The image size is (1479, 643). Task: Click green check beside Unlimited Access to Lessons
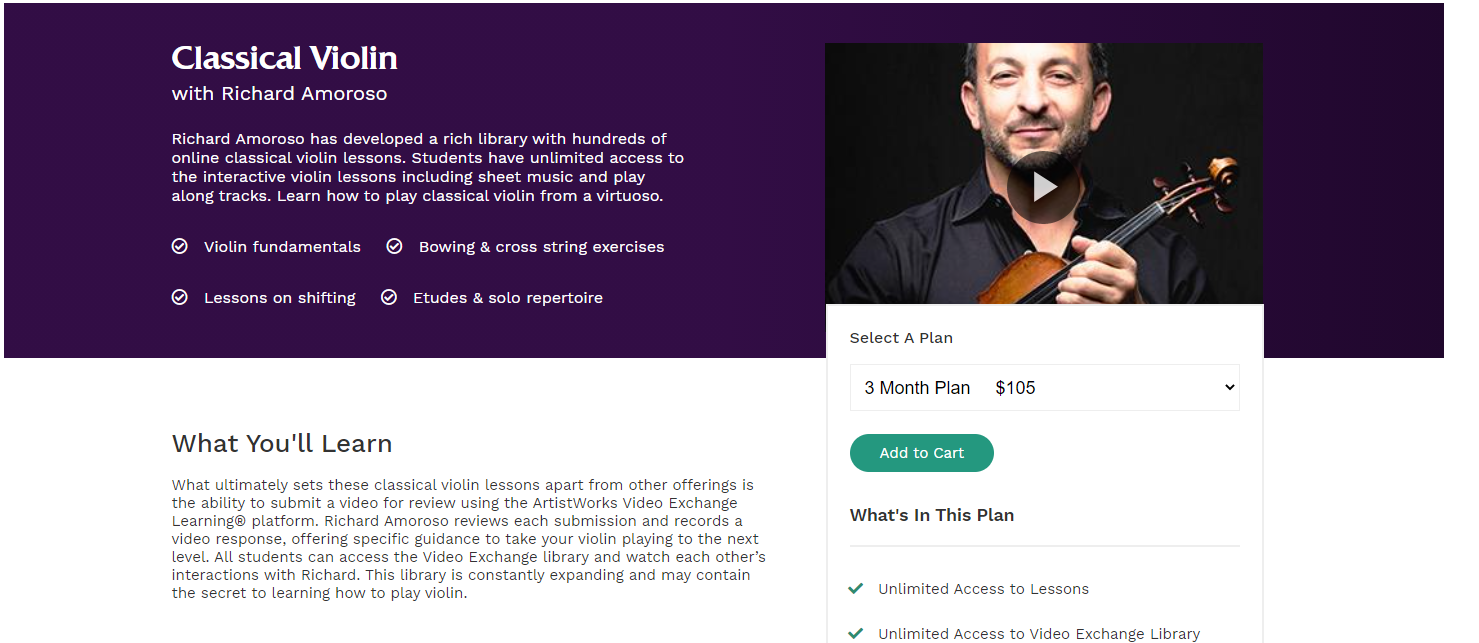(x=856, y=589)
